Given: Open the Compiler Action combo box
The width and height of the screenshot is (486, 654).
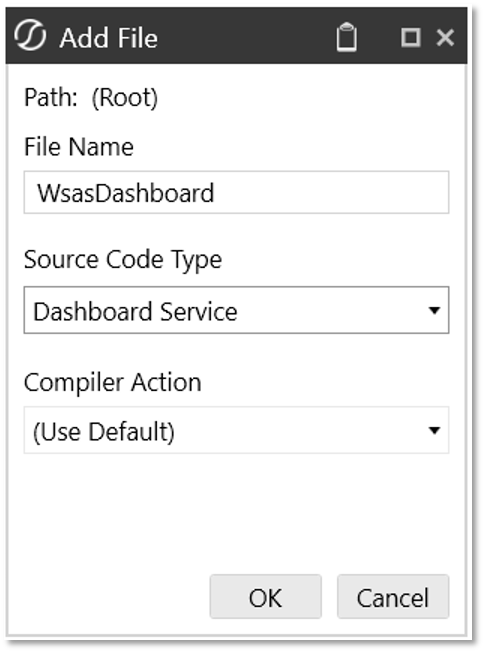Looking at the screenshot, I should coord(236,430).
